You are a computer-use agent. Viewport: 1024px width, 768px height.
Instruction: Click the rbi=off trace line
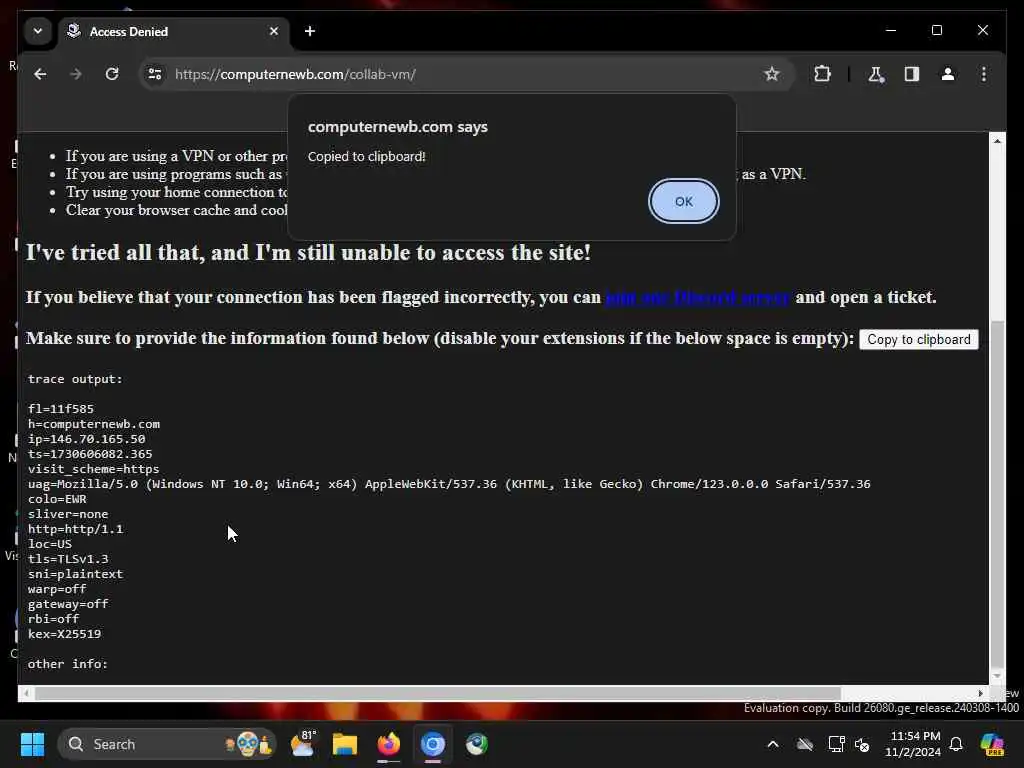point(54,619)
